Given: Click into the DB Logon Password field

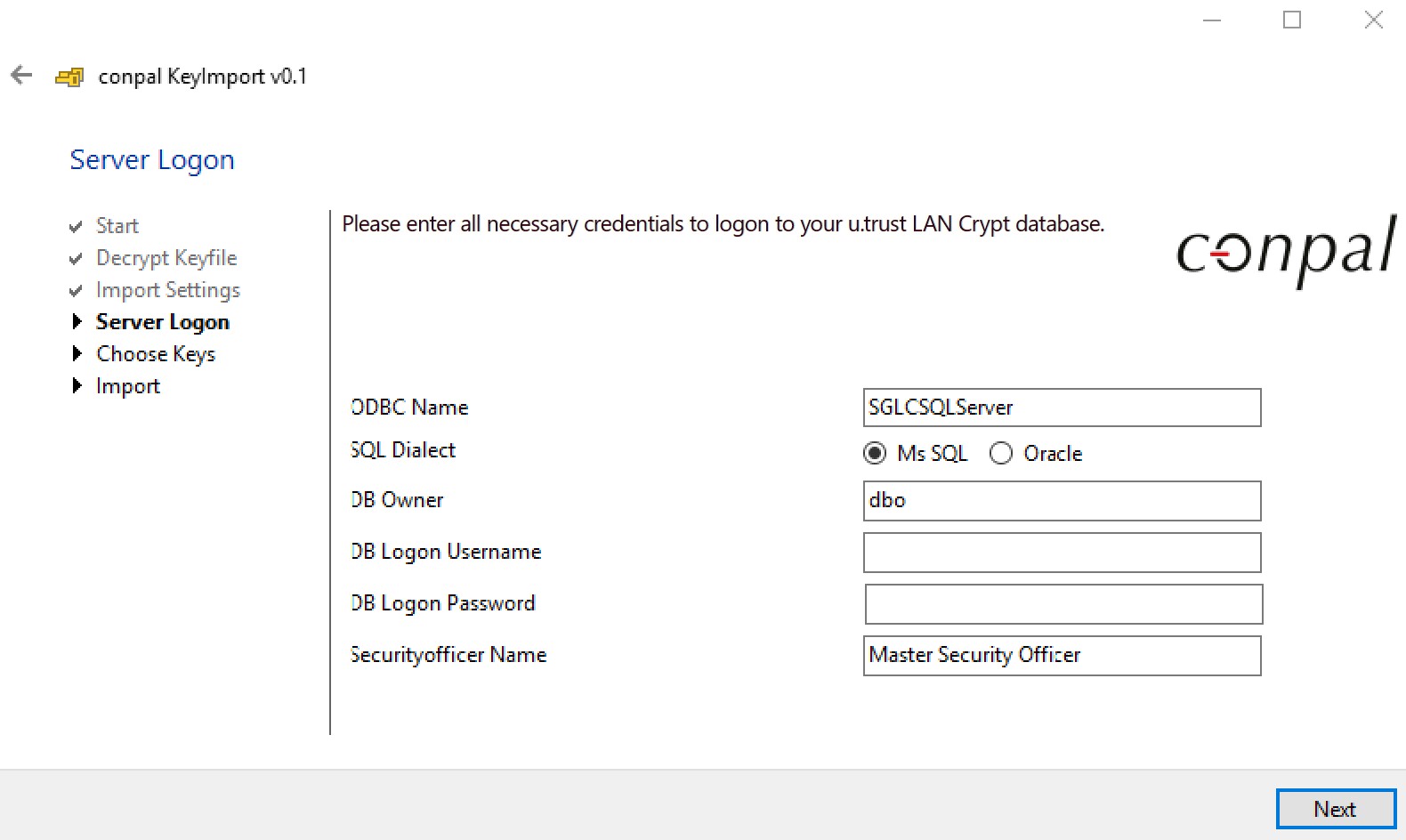Looking at the screenshot, I should 1063,604.
